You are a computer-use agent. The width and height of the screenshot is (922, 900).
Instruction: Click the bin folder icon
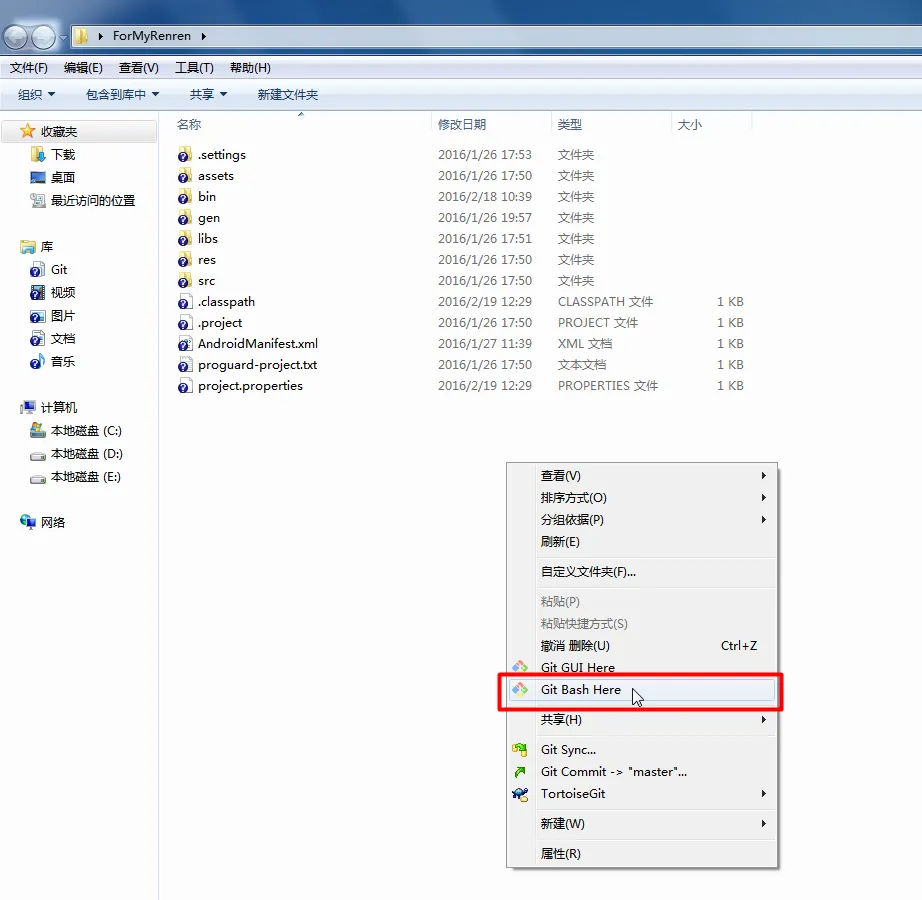[x=185, y=197]
